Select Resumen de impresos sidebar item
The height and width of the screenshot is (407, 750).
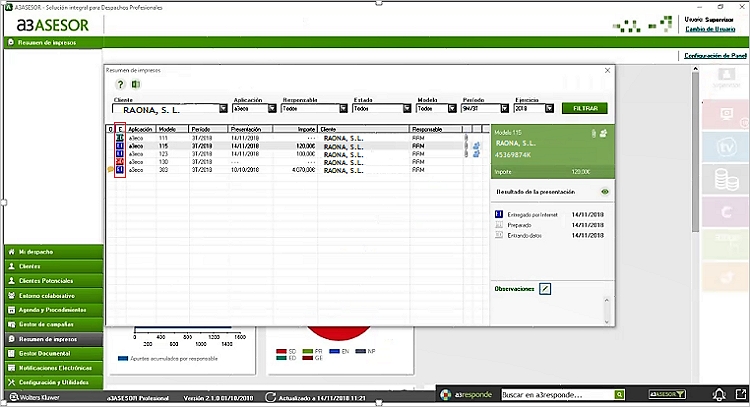(54, 339)
